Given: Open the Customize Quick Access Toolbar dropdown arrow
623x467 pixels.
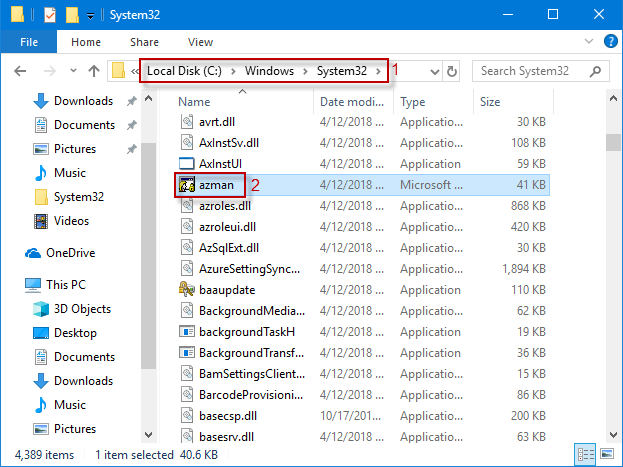Looking at the screenshot, I should [91, 16].
